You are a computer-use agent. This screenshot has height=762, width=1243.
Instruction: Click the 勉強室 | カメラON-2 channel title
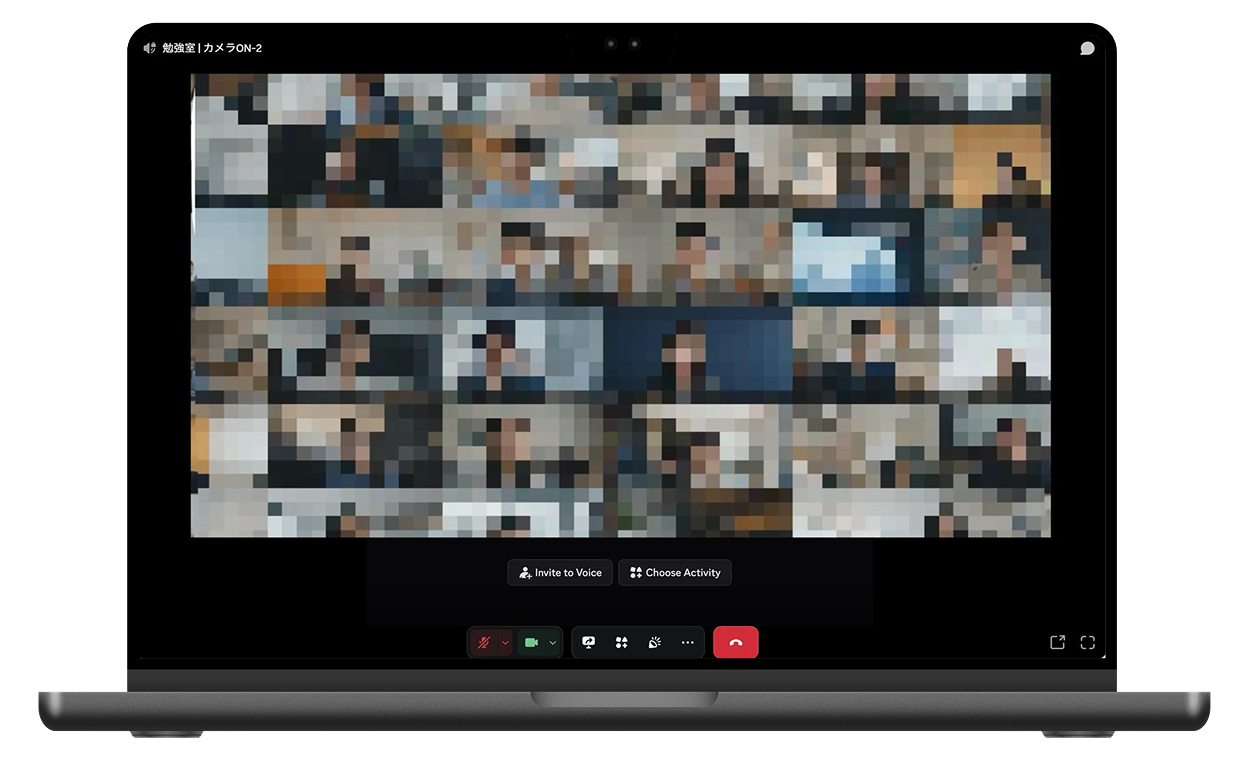(212, 48)
